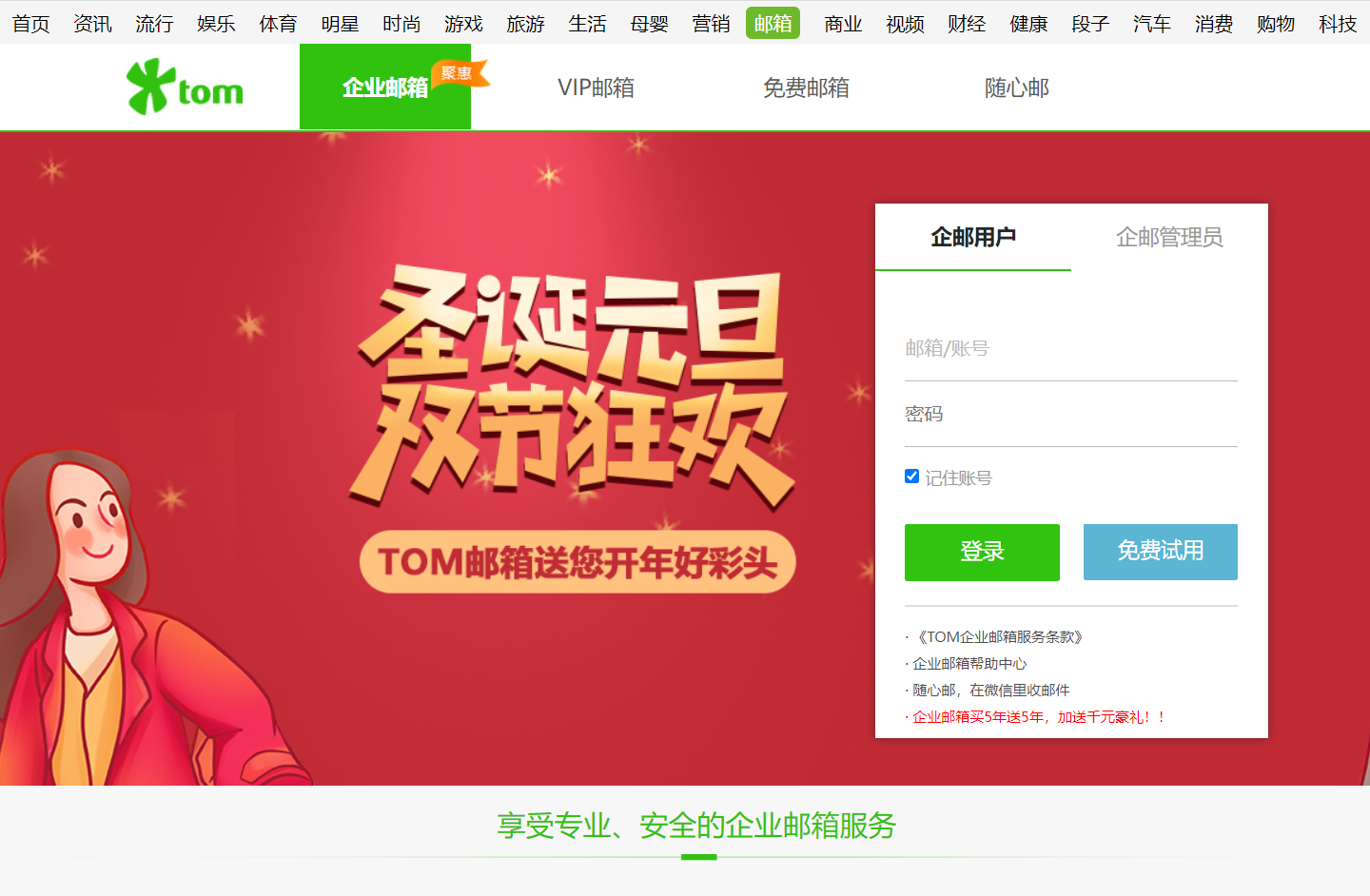1370x896 pixels.
Task: Open the 免费邮箱 navigation item
Action: click(806, 88)
